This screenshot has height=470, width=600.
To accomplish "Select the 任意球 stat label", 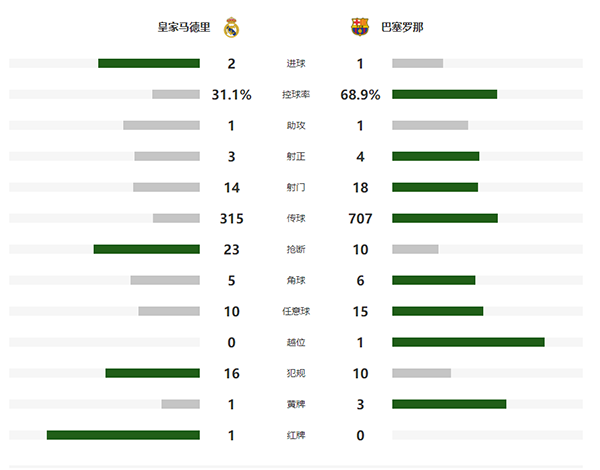I will point(296,311).
